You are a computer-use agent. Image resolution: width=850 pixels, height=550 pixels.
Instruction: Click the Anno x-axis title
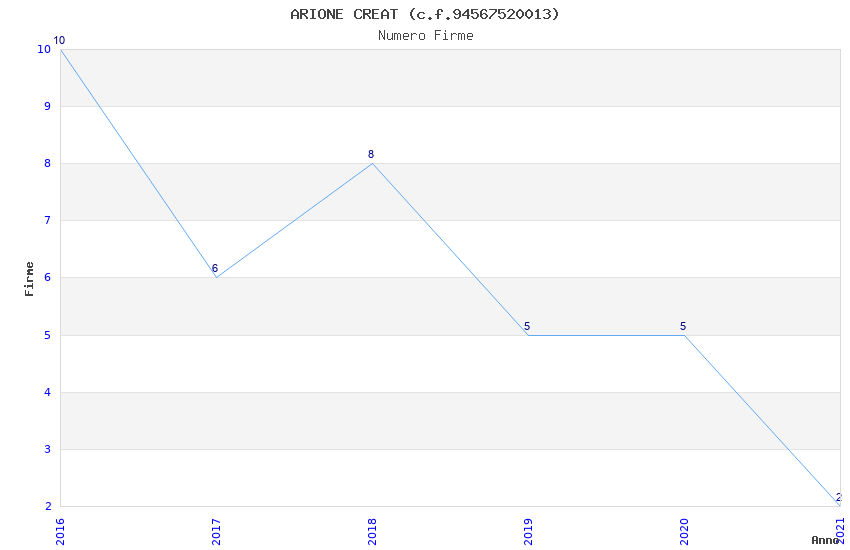[825, 540]
